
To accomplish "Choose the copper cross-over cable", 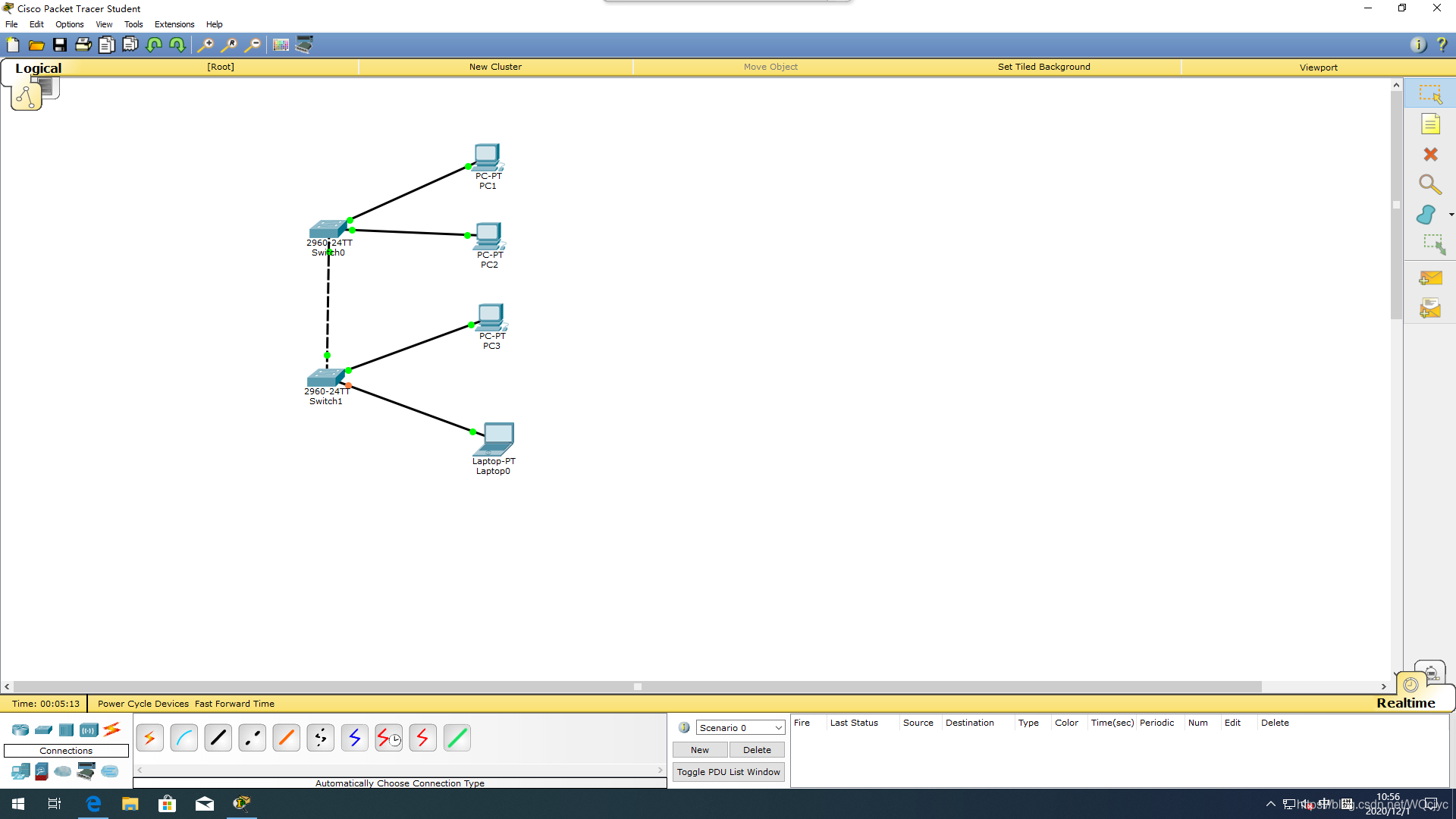I will coord(252,737).
